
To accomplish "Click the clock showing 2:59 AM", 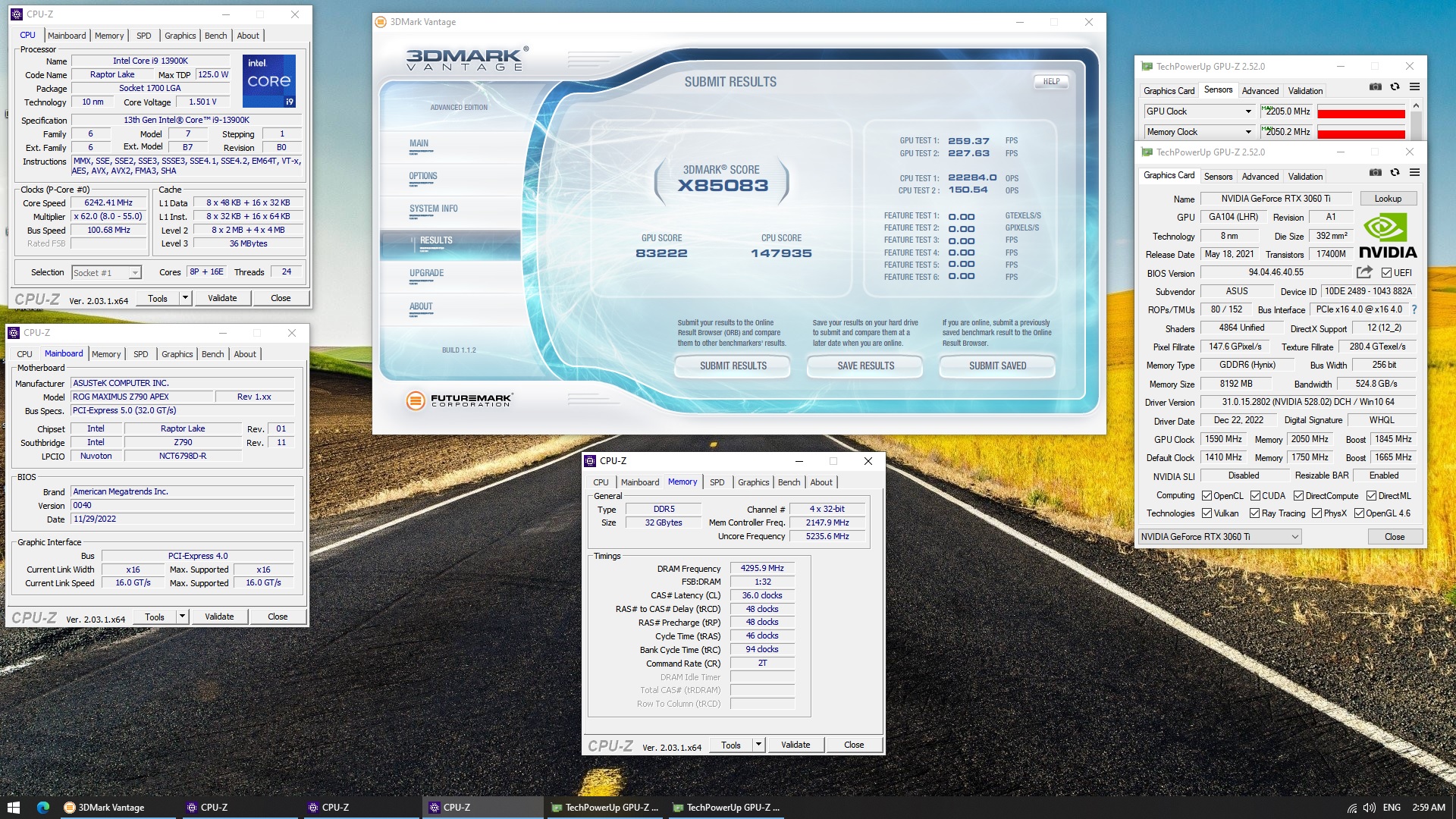I will pyautogui.click(x=1429, y=808).
